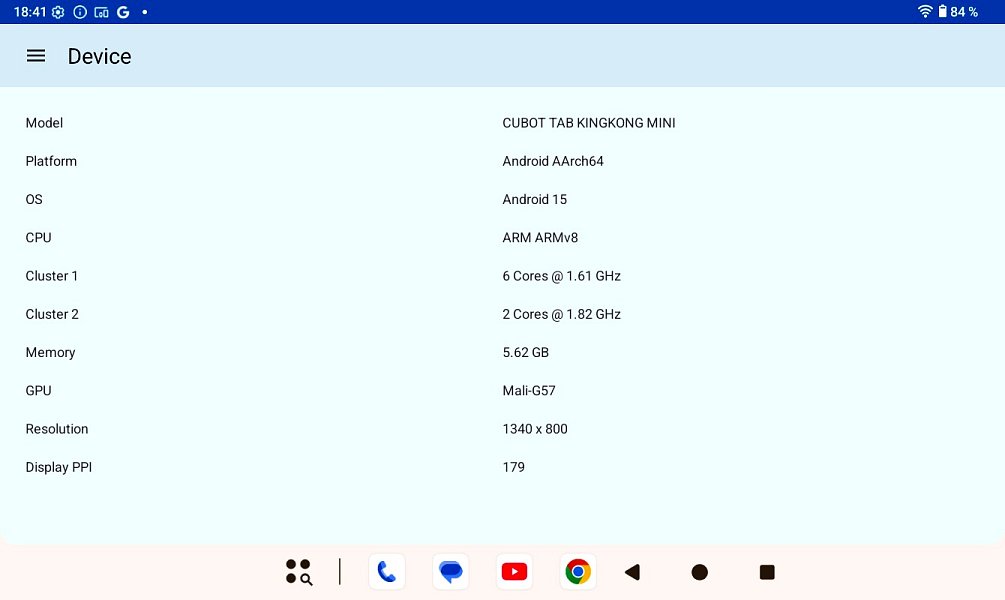
Task: Tap the Wi-Fi status icon
Action: [925, 12]
